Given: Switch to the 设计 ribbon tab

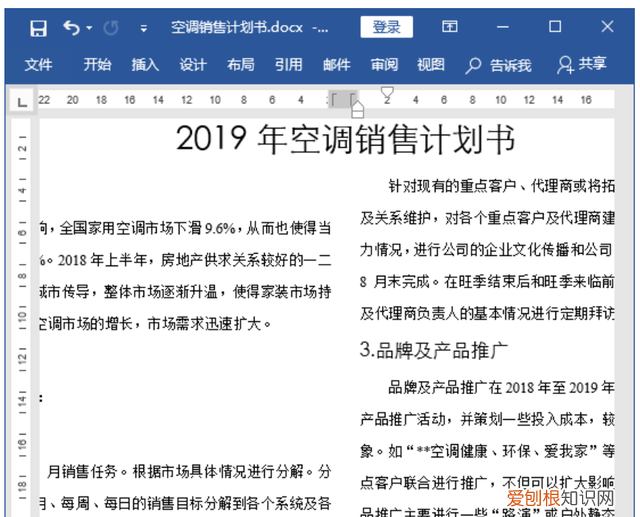Looking at the screenshot, I should tap(193, 64).
